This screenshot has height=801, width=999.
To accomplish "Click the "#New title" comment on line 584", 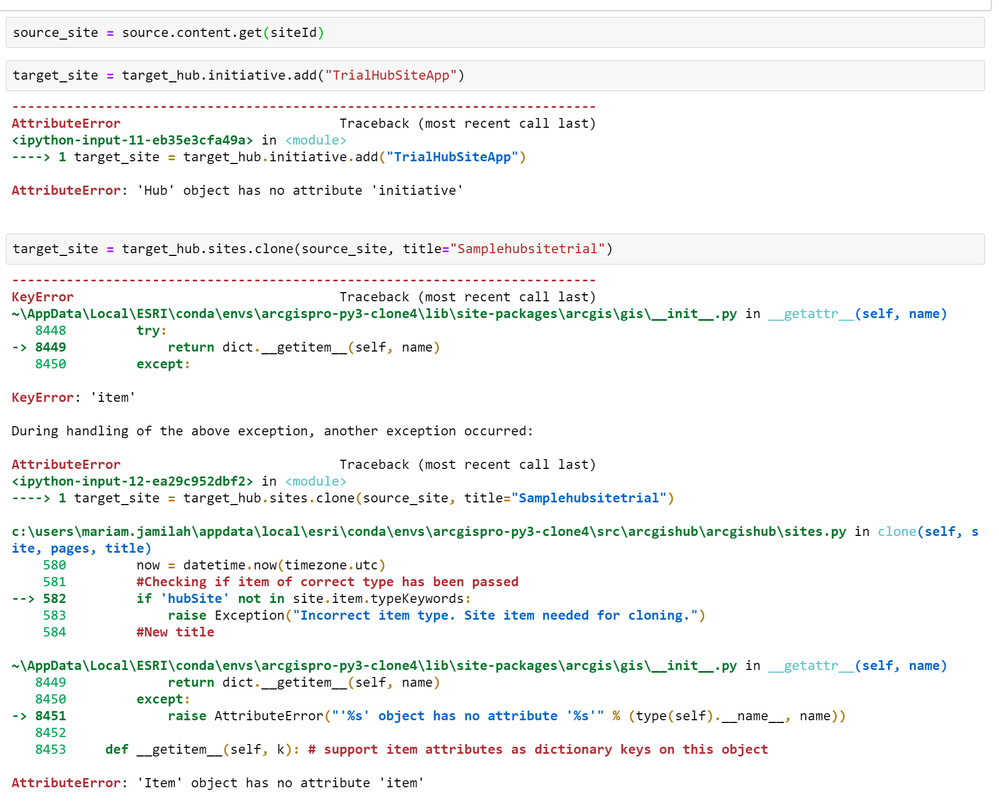I will [x=175, y=632].
